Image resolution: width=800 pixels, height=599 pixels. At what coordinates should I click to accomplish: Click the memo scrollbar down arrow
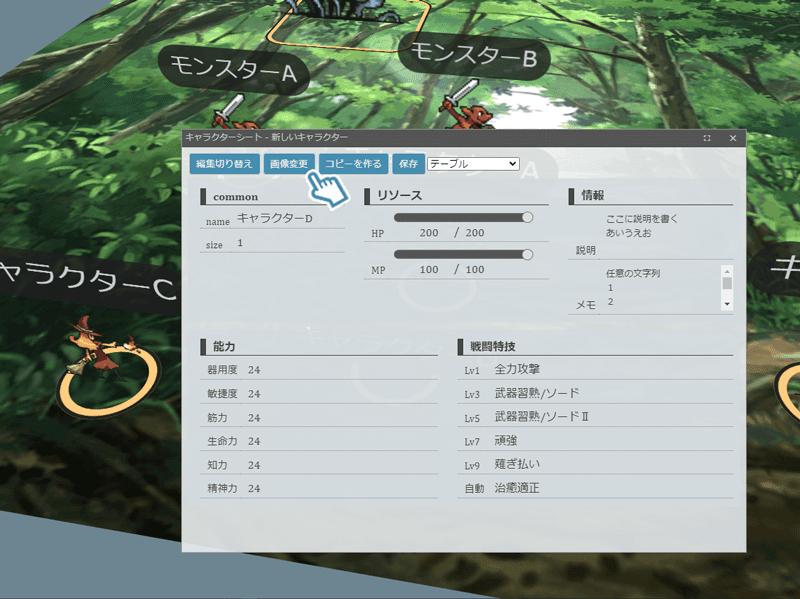coord(727,304)
